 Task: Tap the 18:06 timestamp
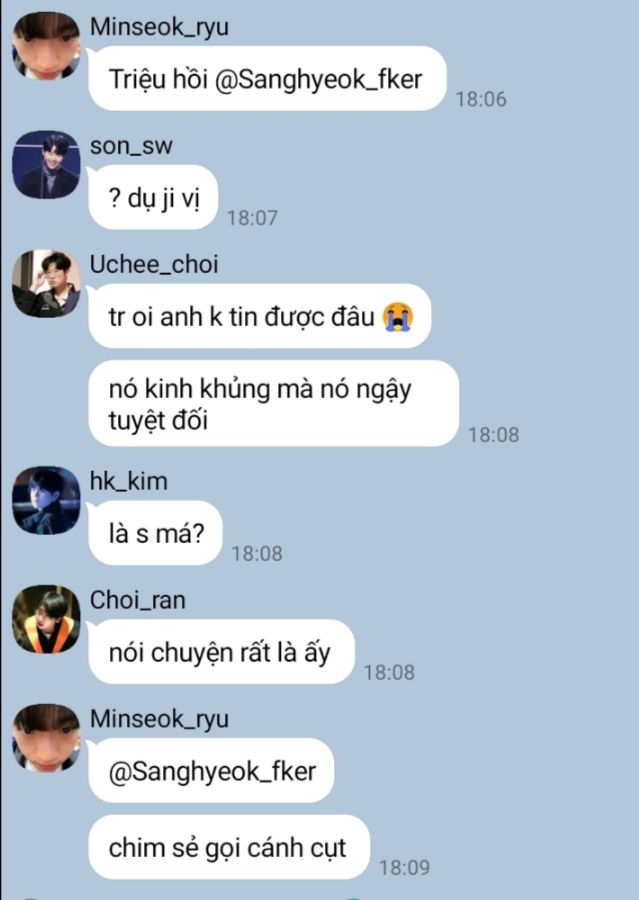click(x=481, y=99)
